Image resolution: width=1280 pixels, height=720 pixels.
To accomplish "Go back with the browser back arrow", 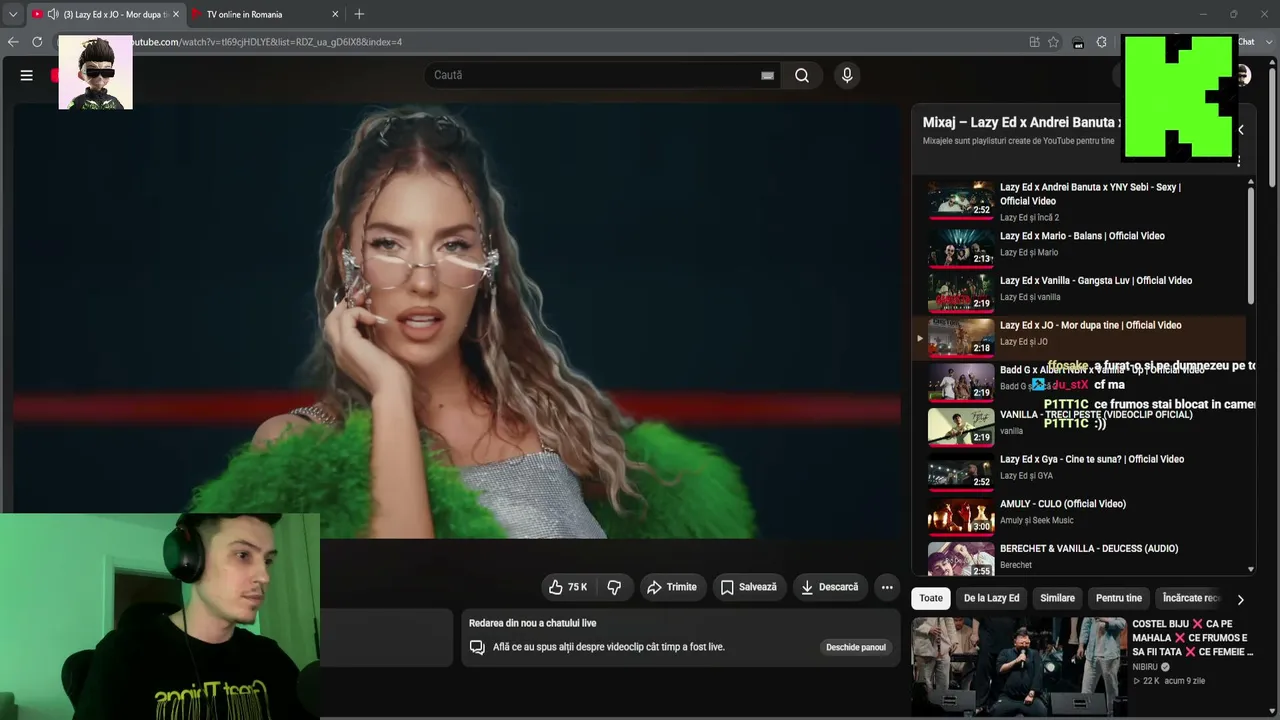I will pyautogui.click(x=13, y=42).
